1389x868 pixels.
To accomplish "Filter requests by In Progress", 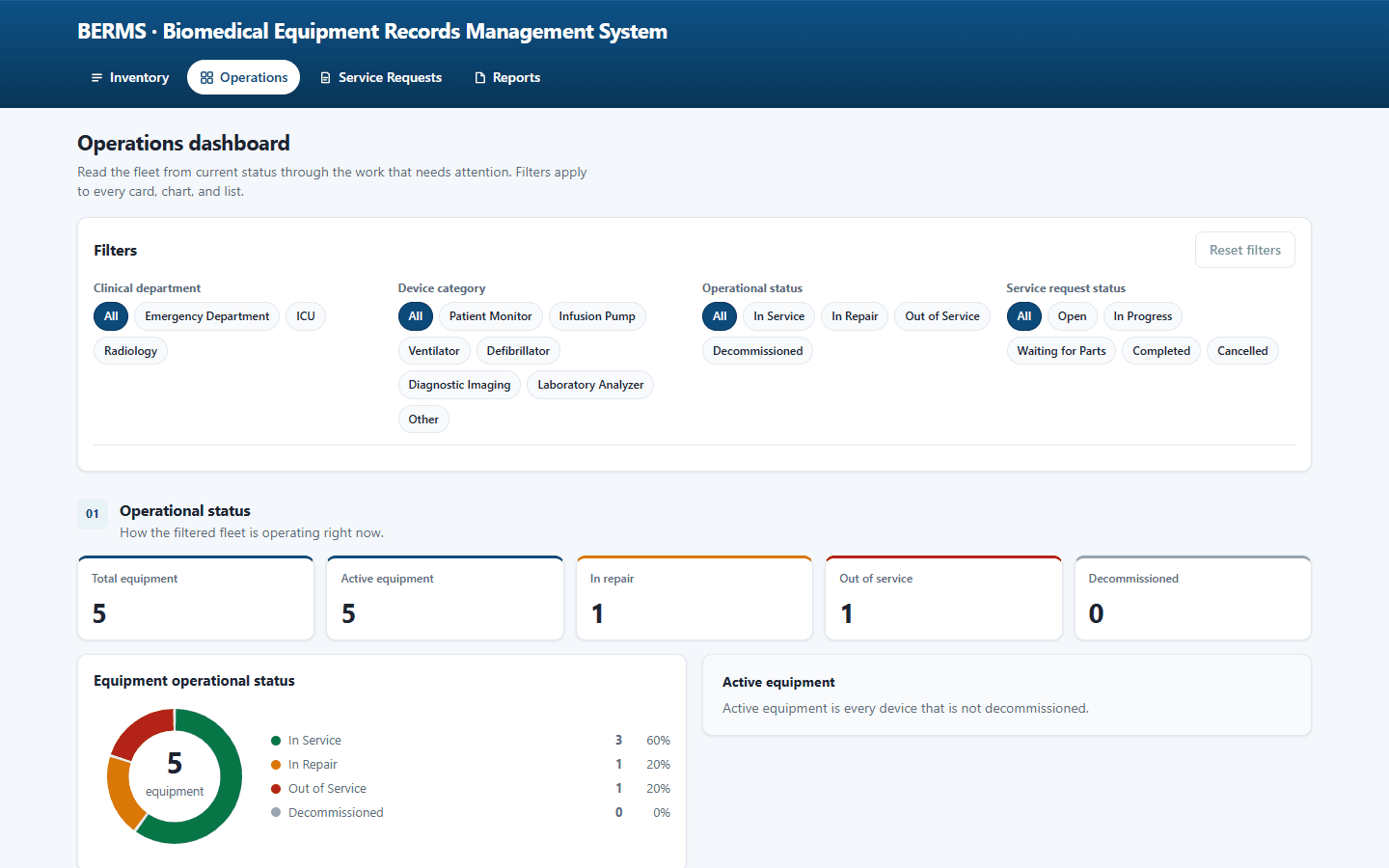I will pyautogui.click(x=1143, y=316).
